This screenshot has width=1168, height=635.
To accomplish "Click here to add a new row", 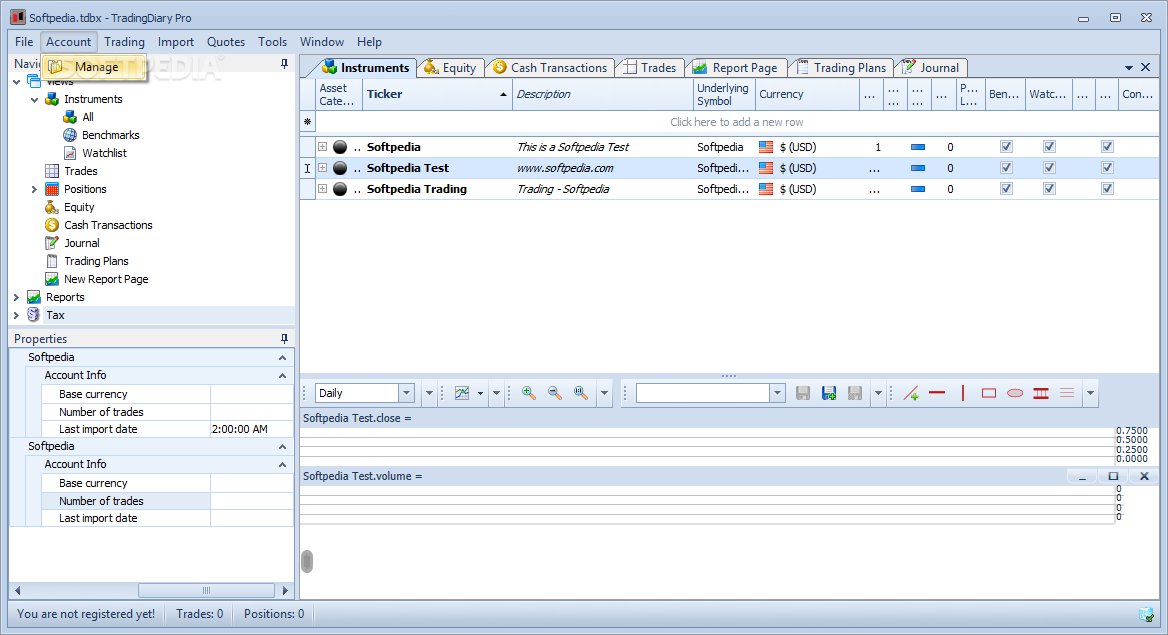I will click(736, 122).
